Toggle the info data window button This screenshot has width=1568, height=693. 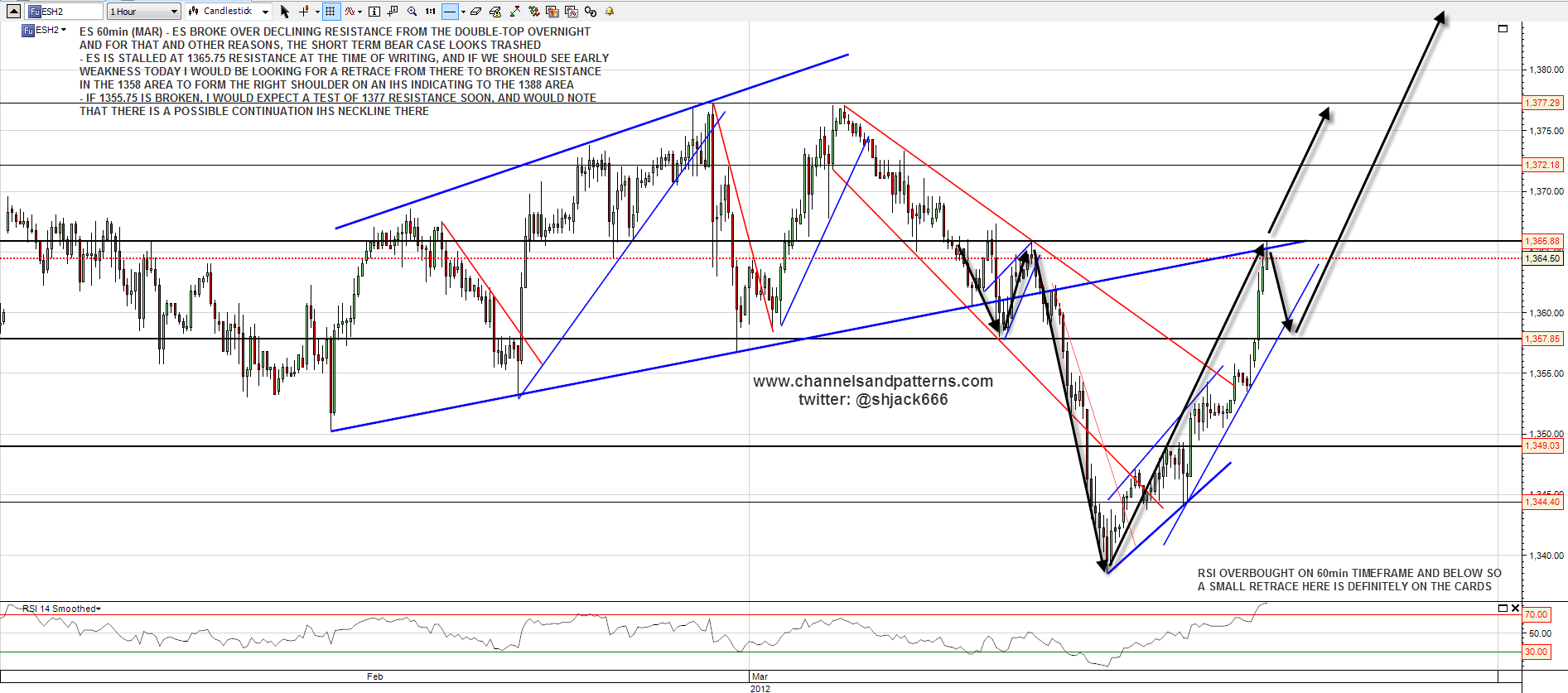pos(374,12)
